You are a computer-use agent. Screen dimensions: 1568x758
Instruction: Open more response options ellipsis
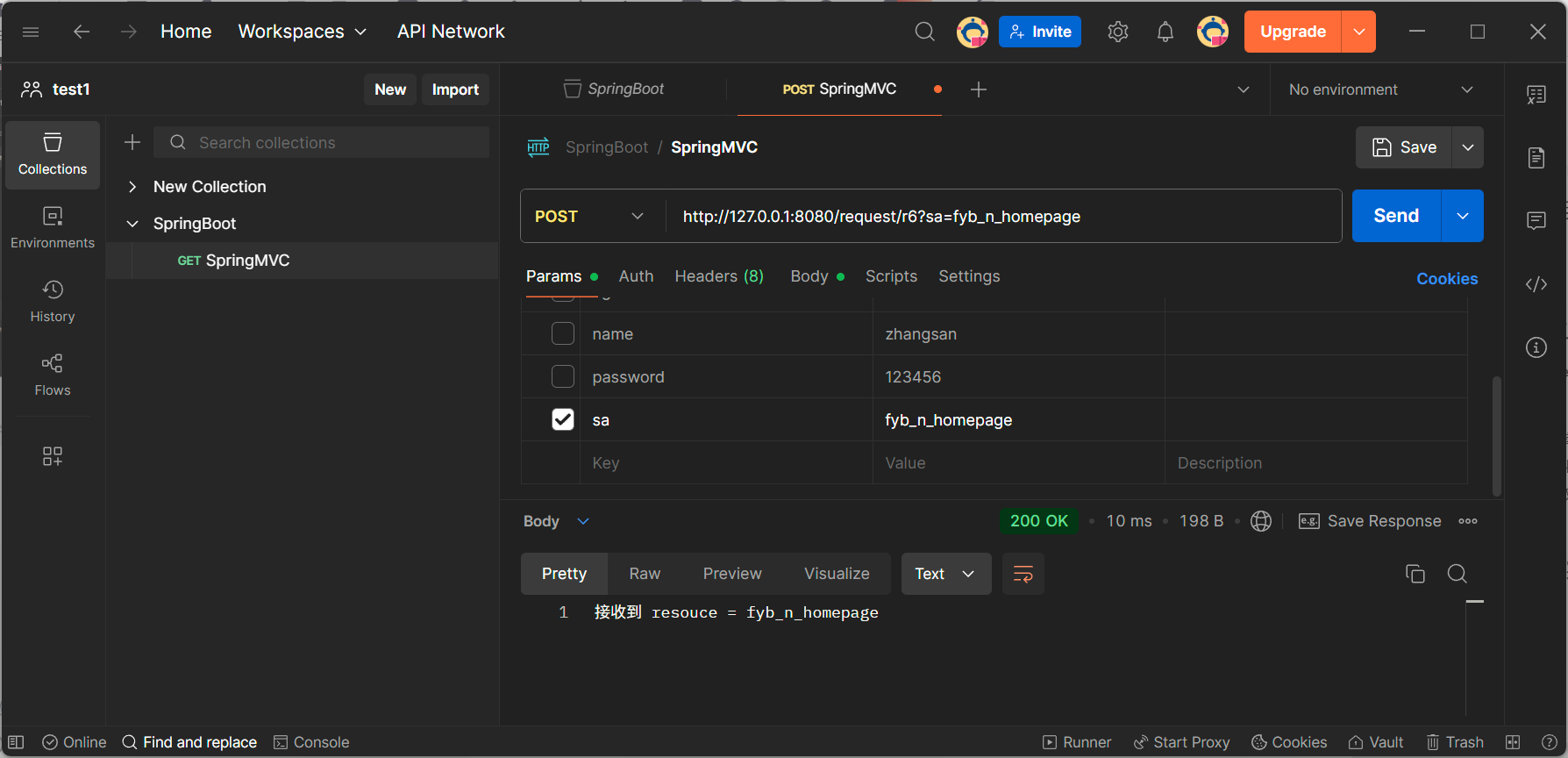click(x=1468, y=521)
